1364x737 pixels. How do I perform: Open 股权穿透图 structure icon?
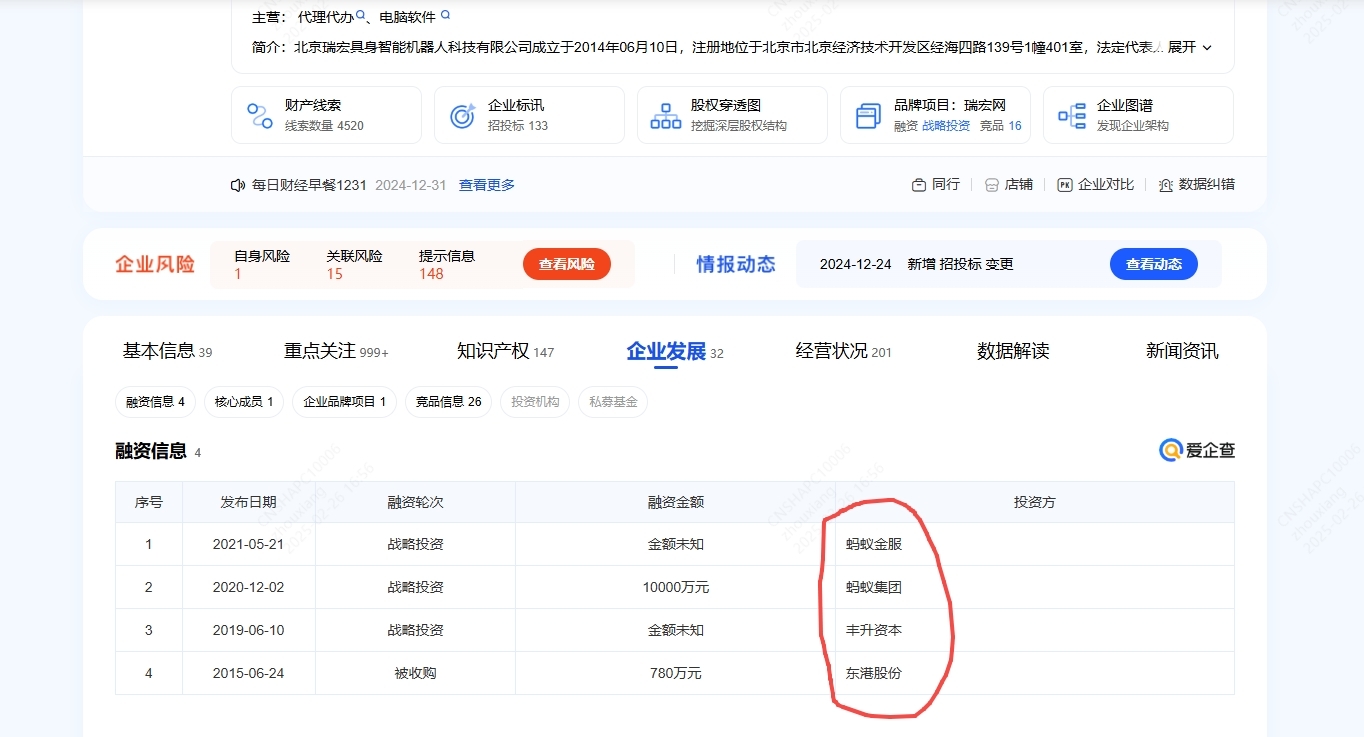[666, 115]
